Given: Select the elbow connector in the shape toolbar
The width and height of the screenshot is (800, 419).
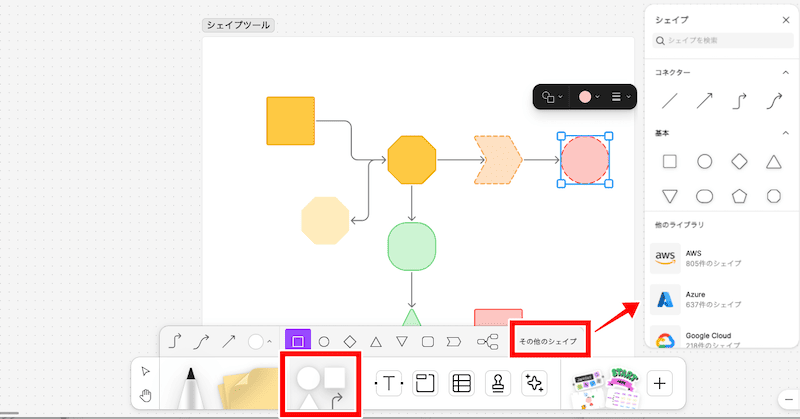Looking at the screenshot, I should [x=177, y=342].
